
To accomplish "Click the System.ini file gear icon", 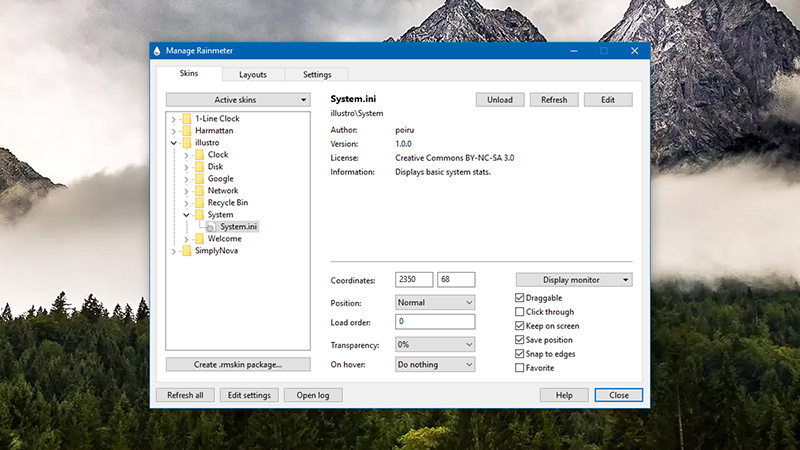I will click(x=210, y=227).
